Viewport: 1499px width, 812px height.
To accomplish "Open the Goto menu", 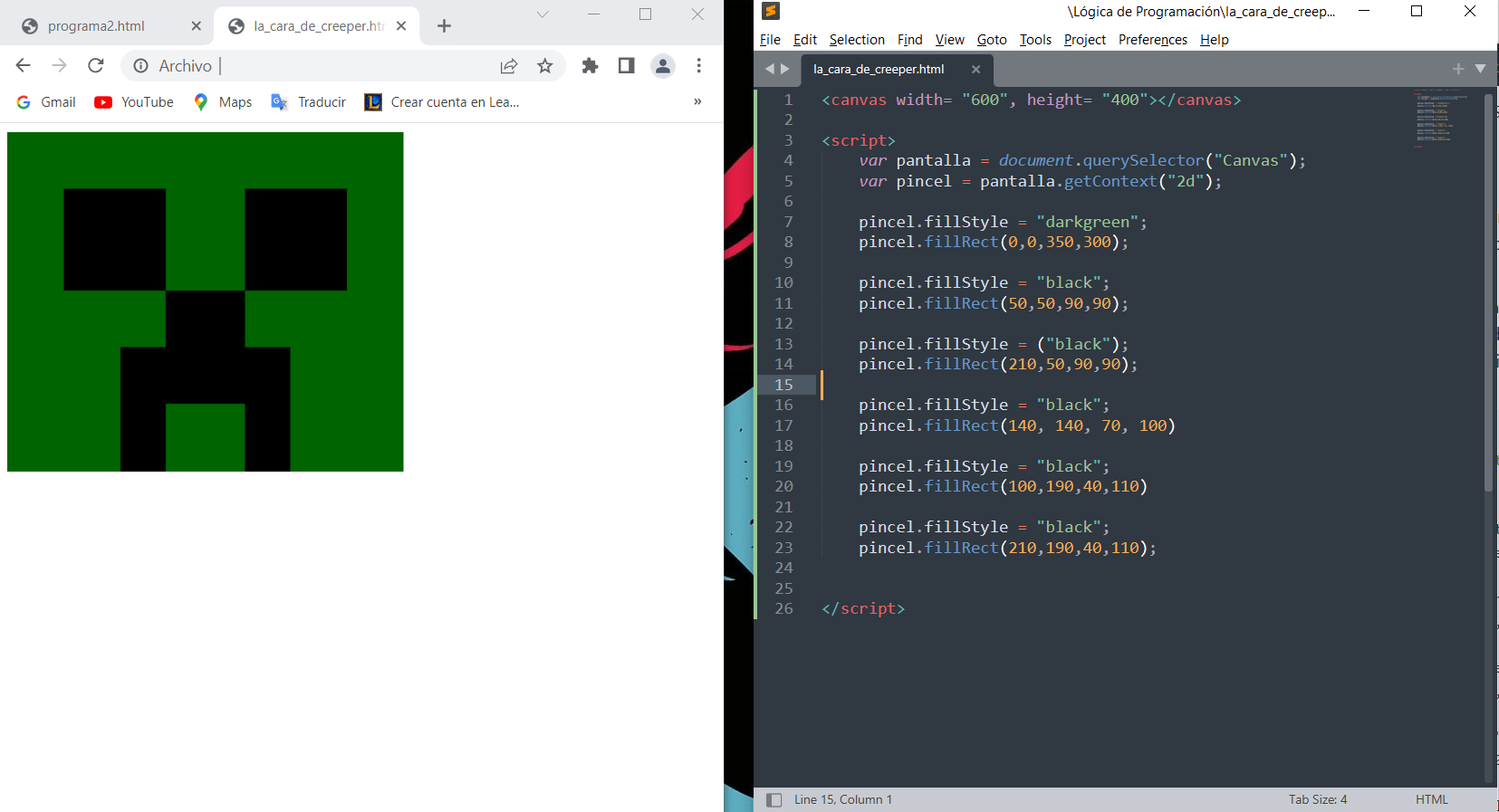I will pos(992,40).
